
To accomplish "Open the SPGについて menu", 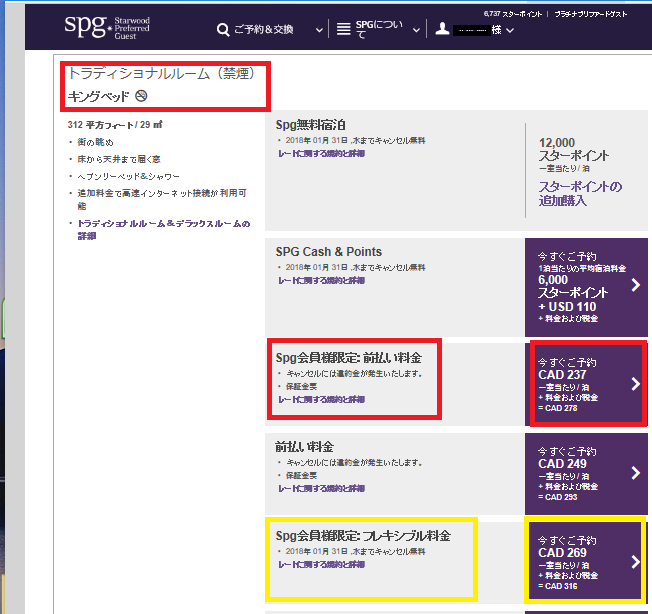I will pos(379,30).
